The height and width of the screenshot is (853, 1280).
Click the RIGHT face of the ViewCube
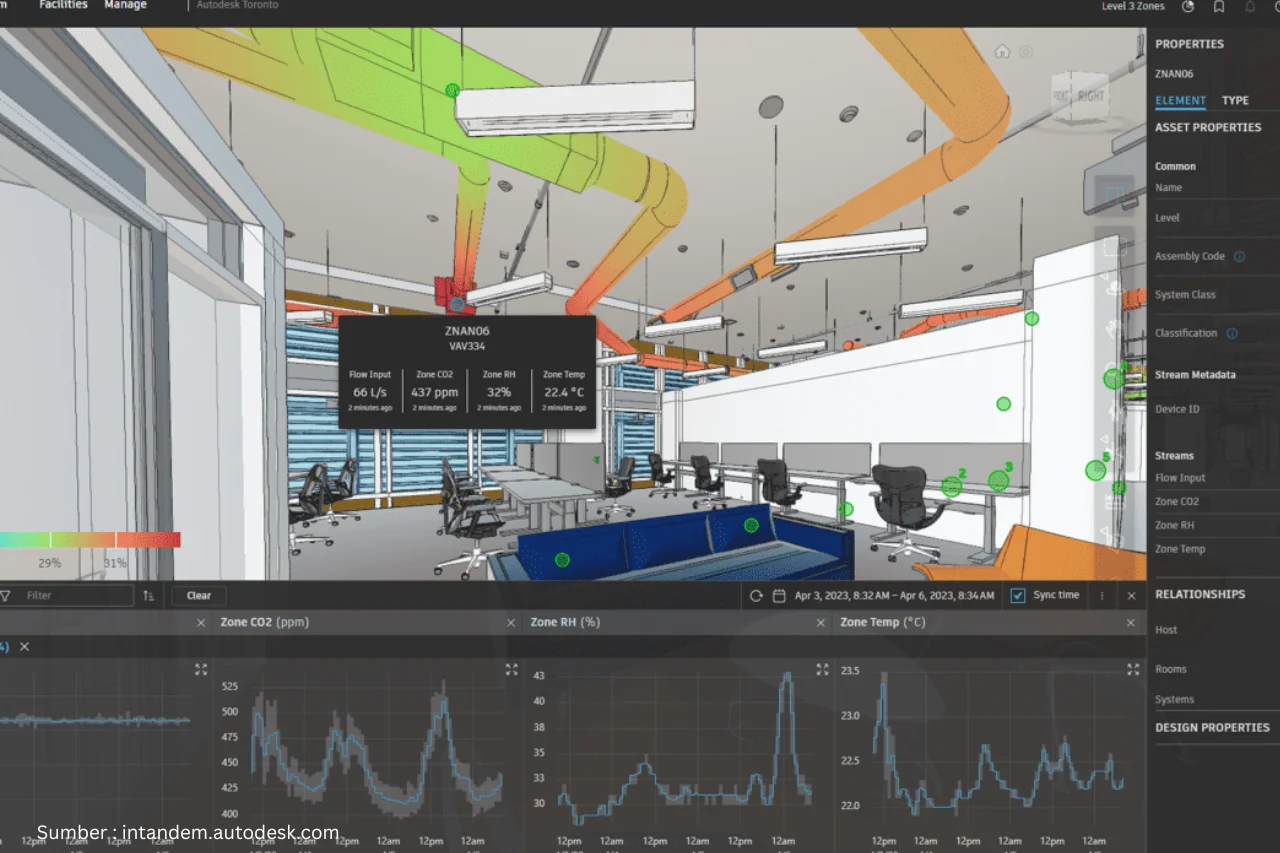pos(1093,94)
